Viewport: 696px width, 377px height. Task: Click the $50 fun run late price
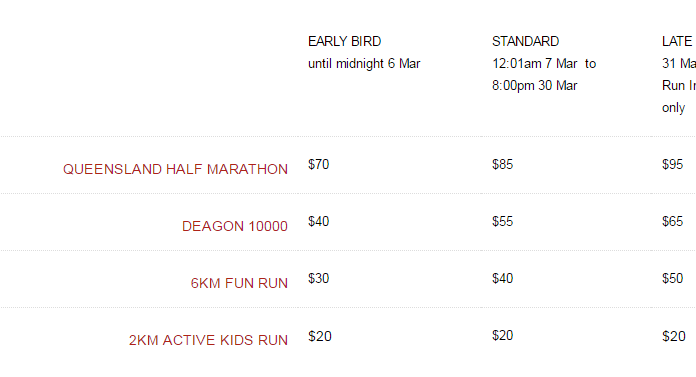point(672,278)
